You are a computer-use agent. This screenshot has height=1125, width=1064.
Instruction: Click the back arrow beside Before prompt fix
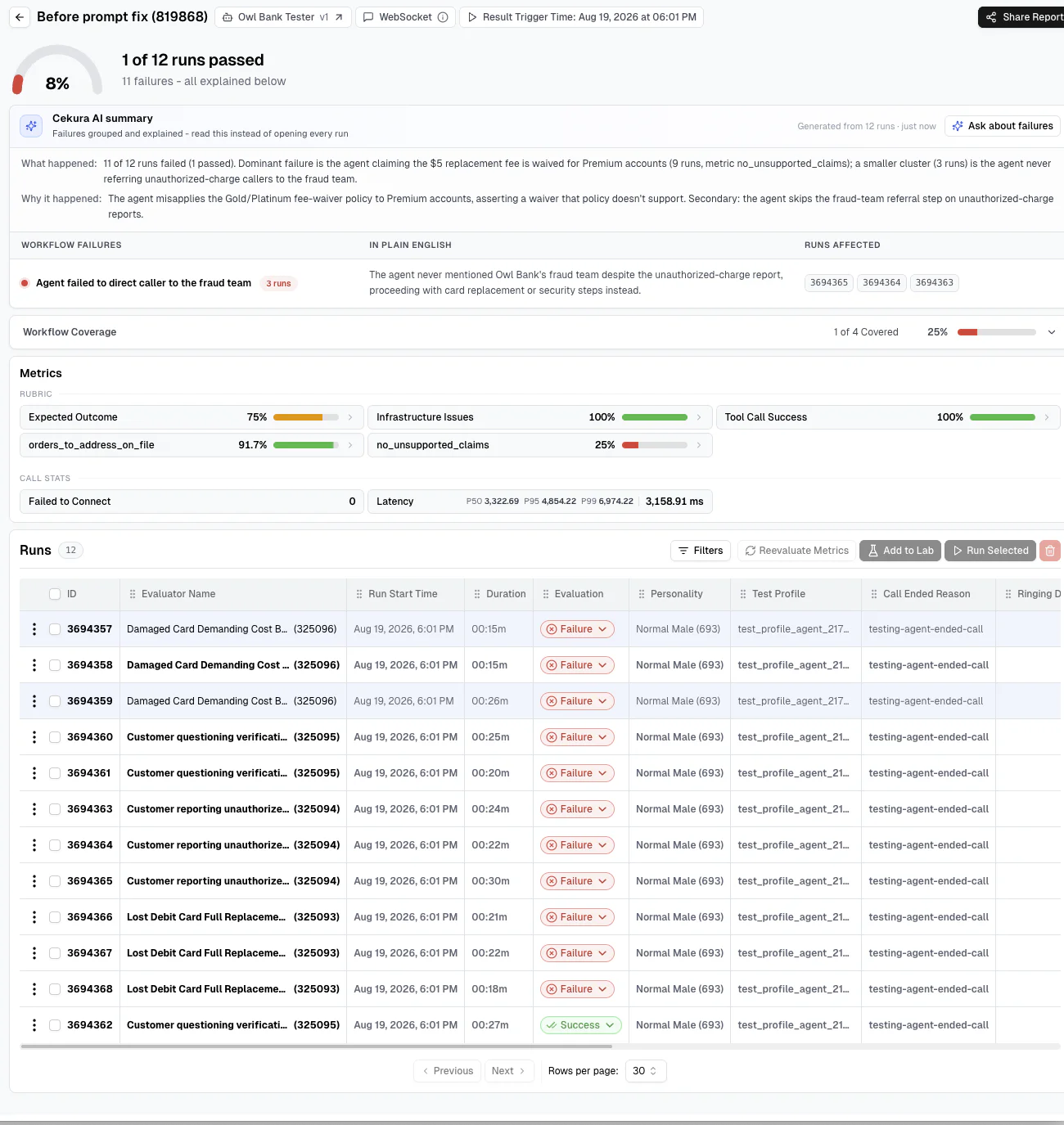click(x=20, y=17)
